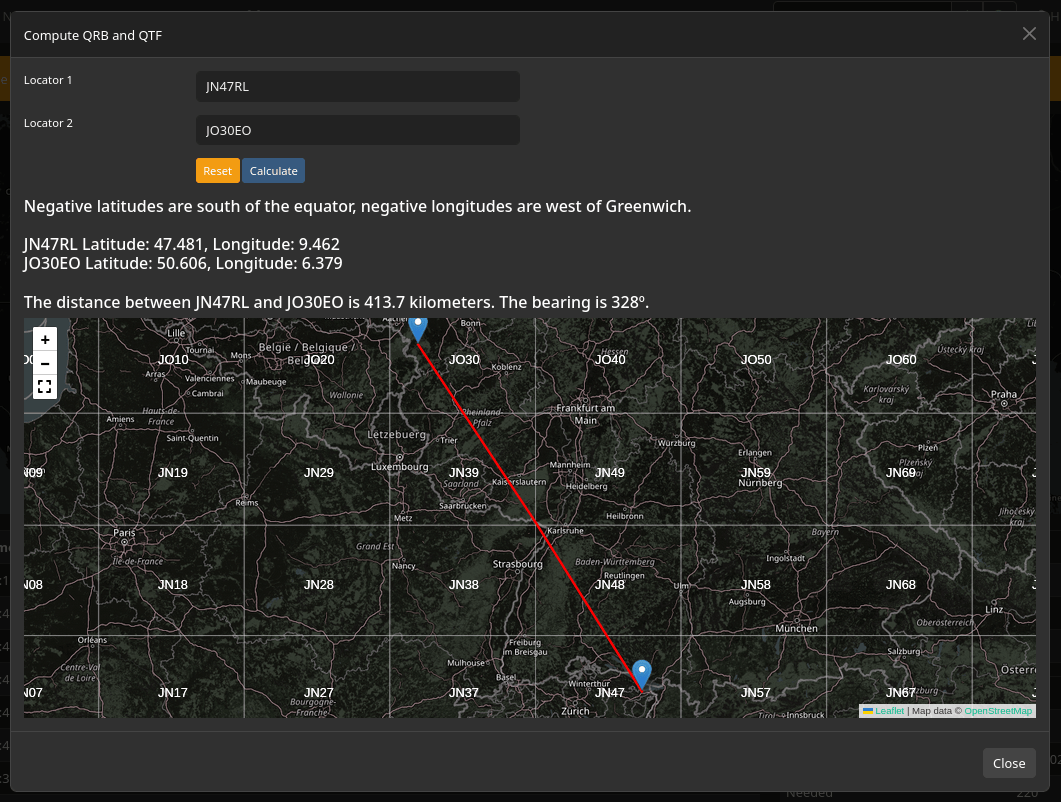Viewport: 1061px width, 802px height.
Task: Click the orange Reset button
Action: tap(218, 171)
